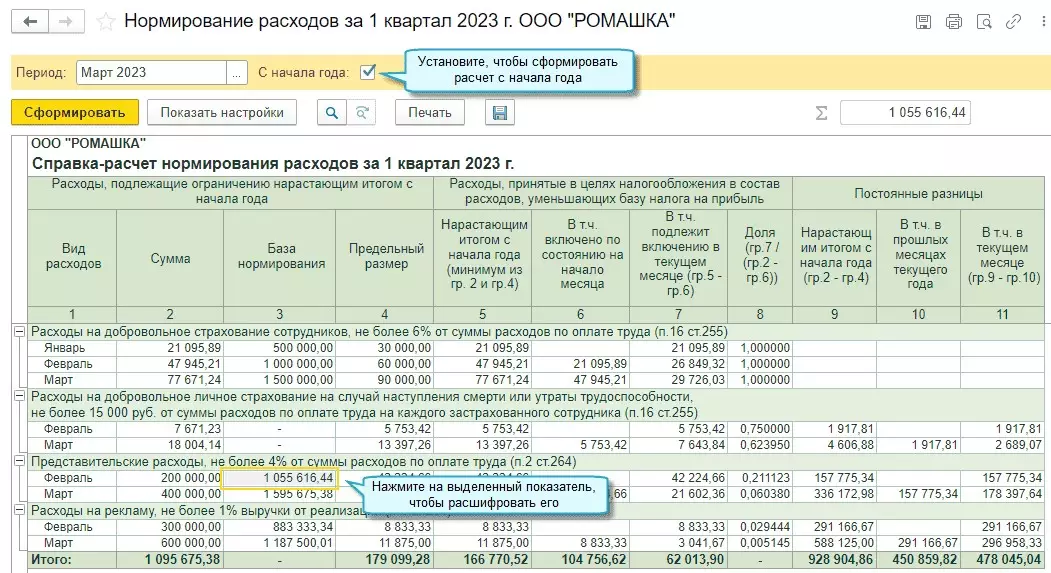Select share value 0,005145
The height and width of the screenshot is (573, 1051).
[760, 543]
